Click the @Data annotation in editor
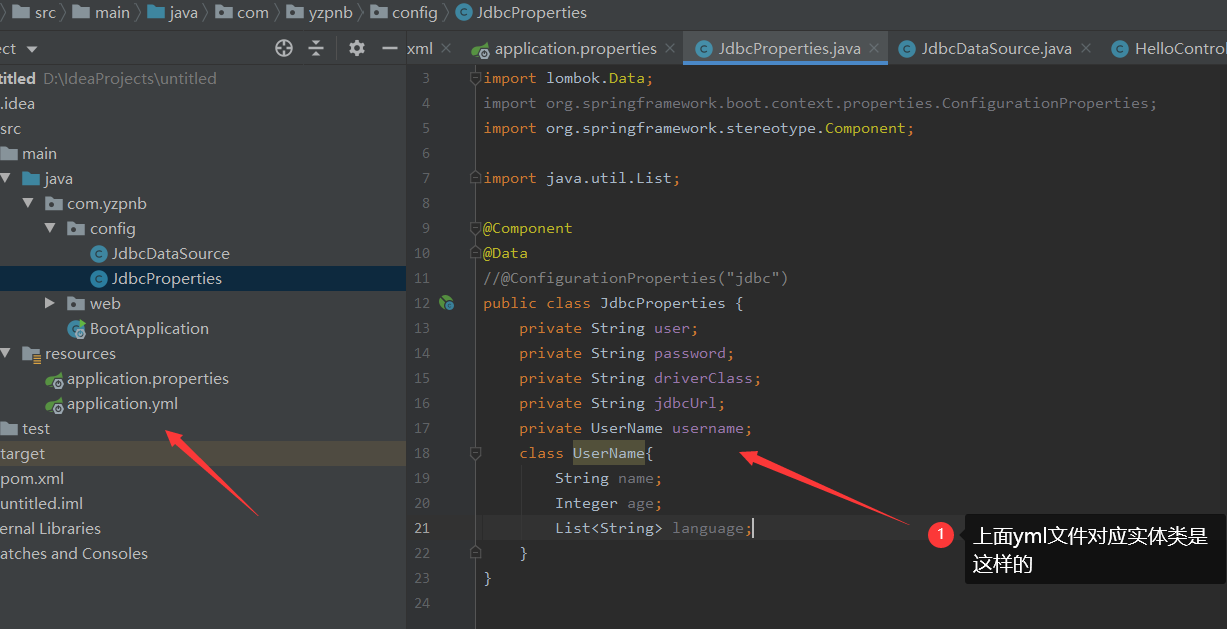Image resolution: width=1227 pixels, height=629 pixels. [505, 253]
